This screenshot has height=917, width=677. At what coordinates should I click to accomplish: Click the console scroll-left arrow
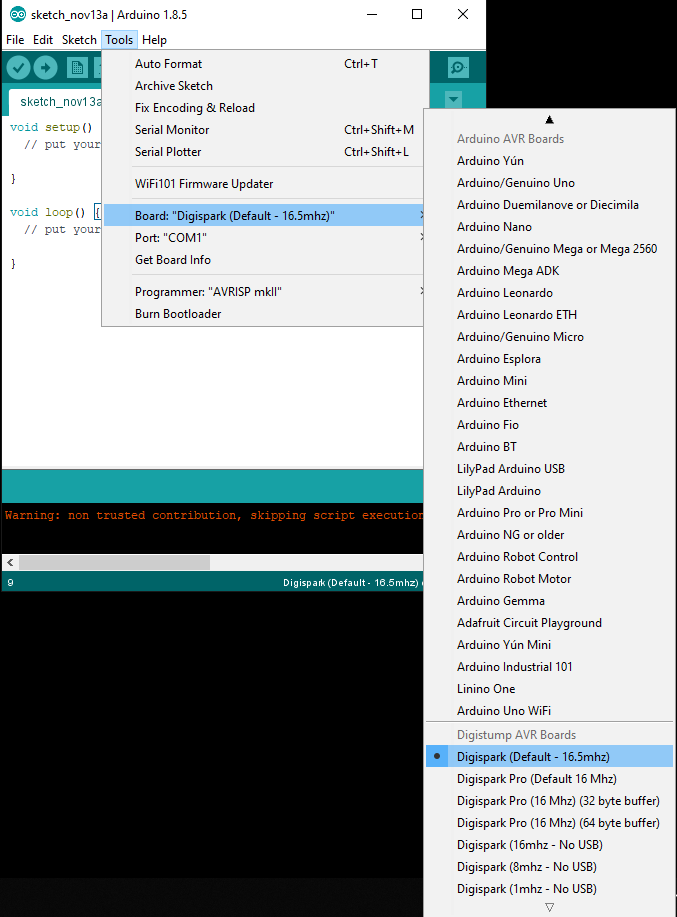pos(10,563)
